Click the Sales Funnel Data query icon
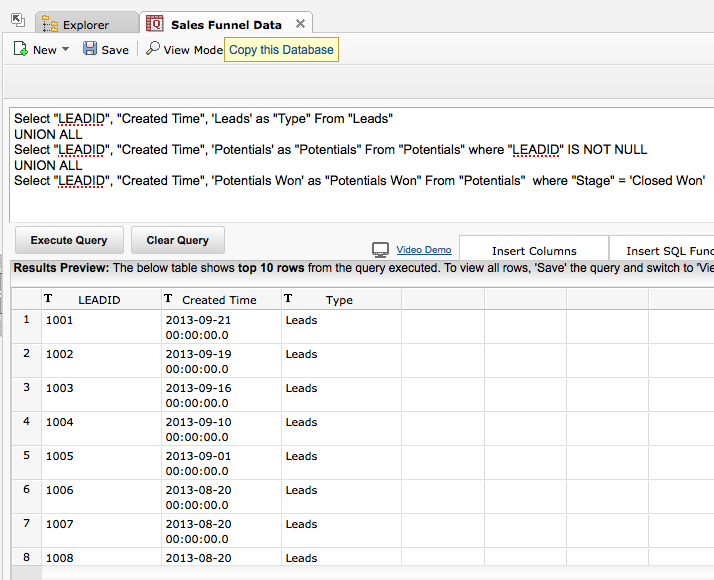Image resolution: width=714 pixels, height=580 pixels. pos(155,24)
